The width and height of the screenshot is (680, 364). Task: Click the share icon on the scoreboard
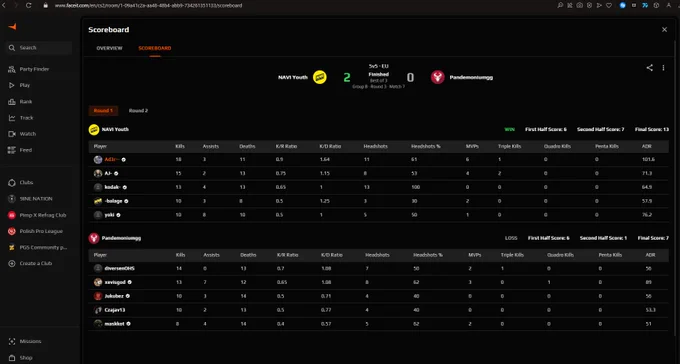649,68
